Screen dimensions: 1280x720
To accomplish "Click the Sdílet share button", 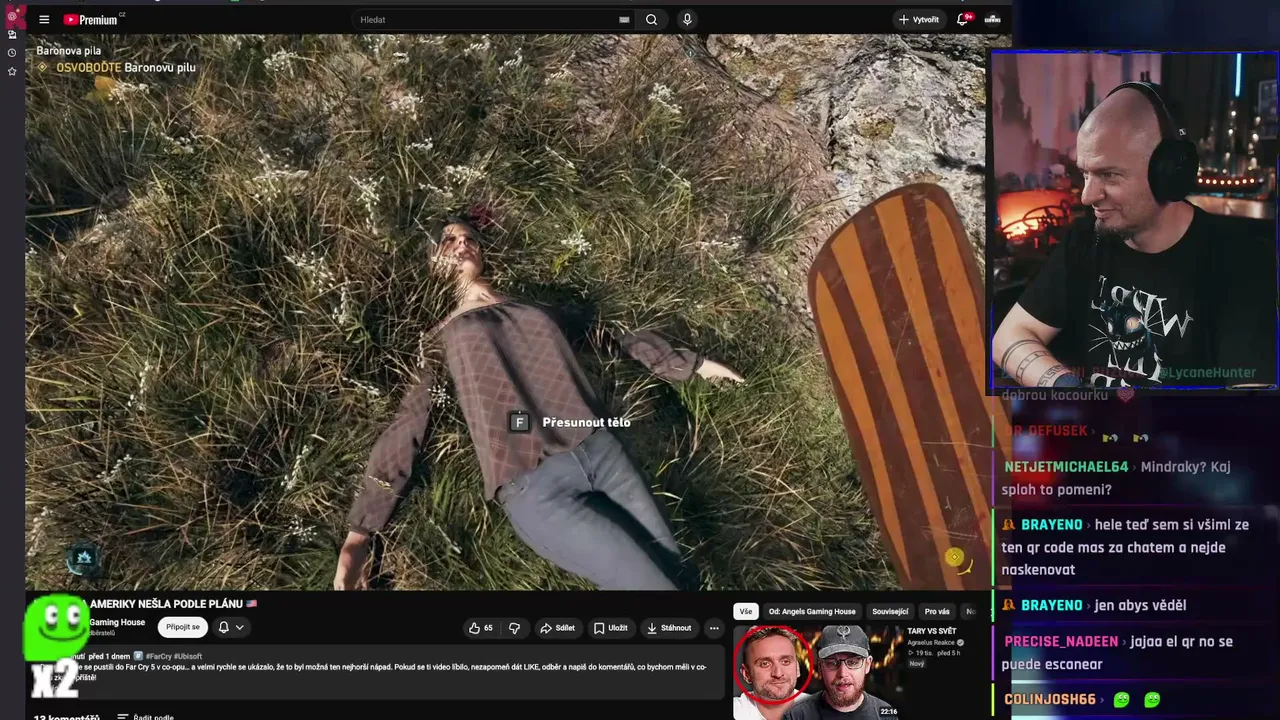I will coord(557,628).
